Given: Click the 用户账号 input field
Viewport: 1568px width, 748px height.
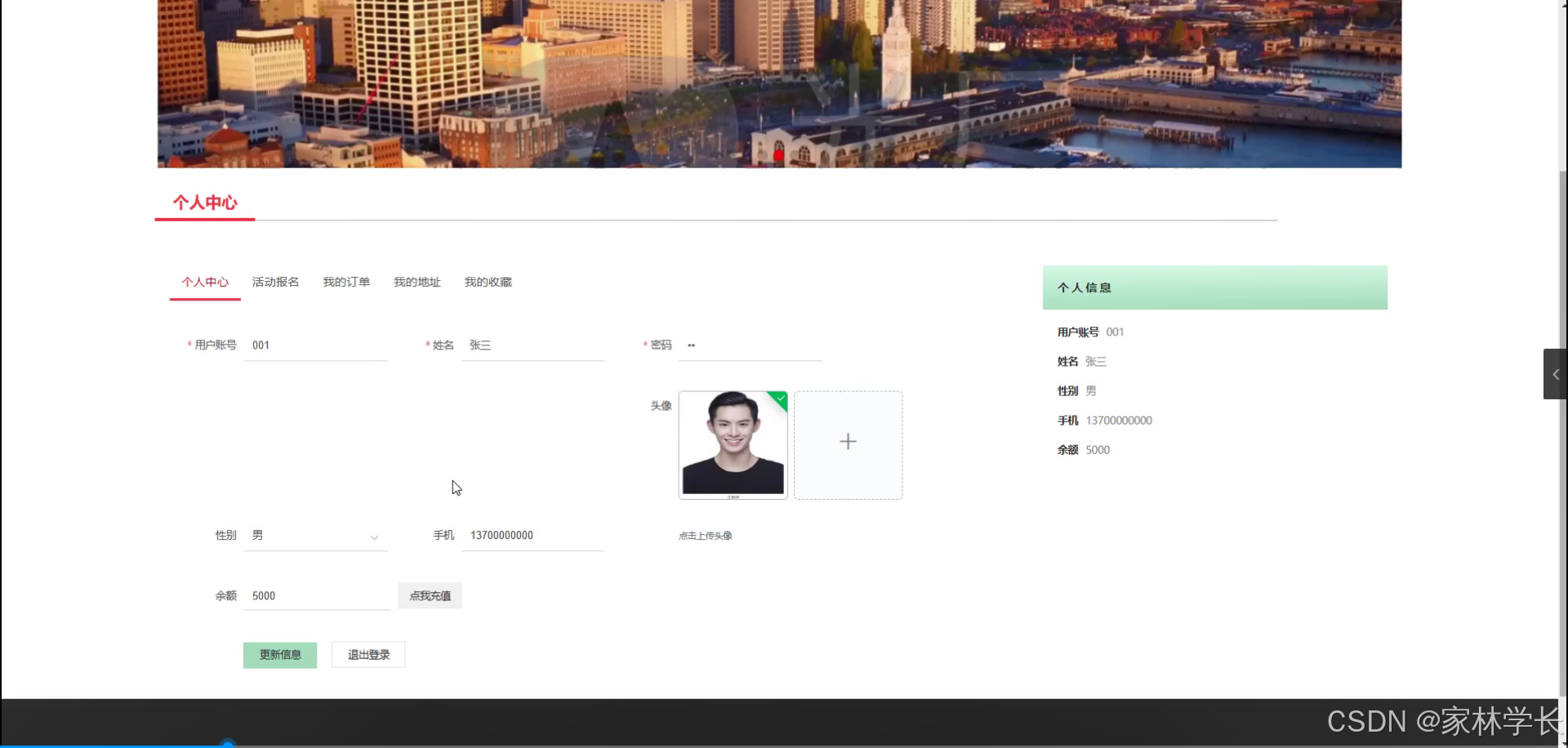Looking at the screenshot, I should click(x=315, y=345).
